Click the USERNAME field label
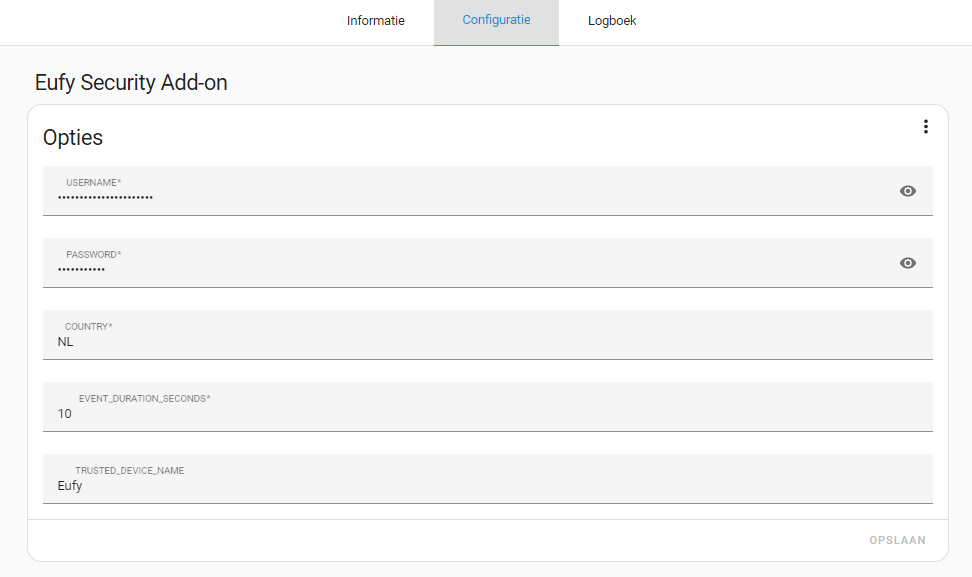The height and width of the screenshot is (577, 972). [92, 182]
